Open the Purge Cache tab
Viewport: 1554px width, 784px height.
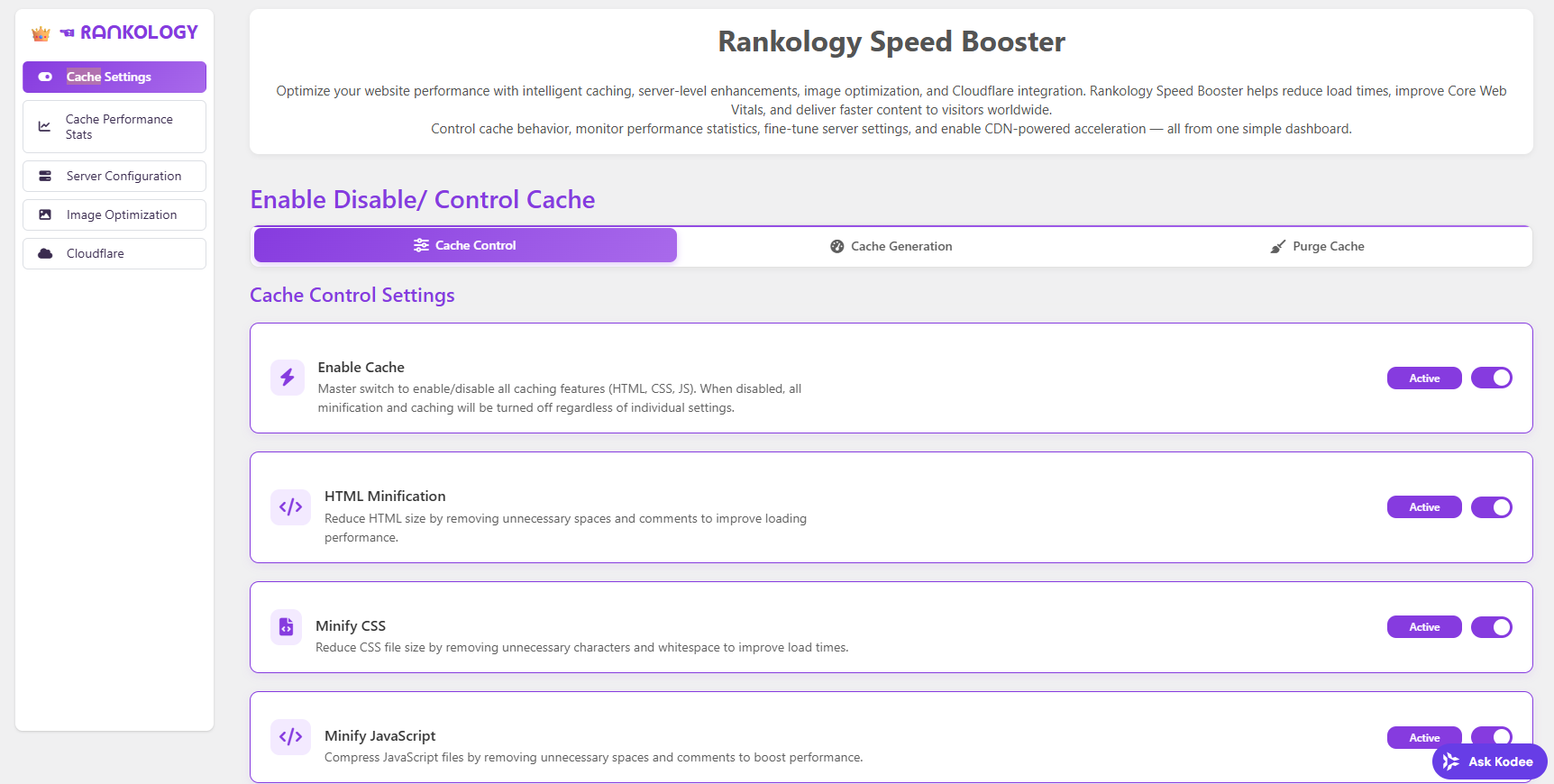1317,247
